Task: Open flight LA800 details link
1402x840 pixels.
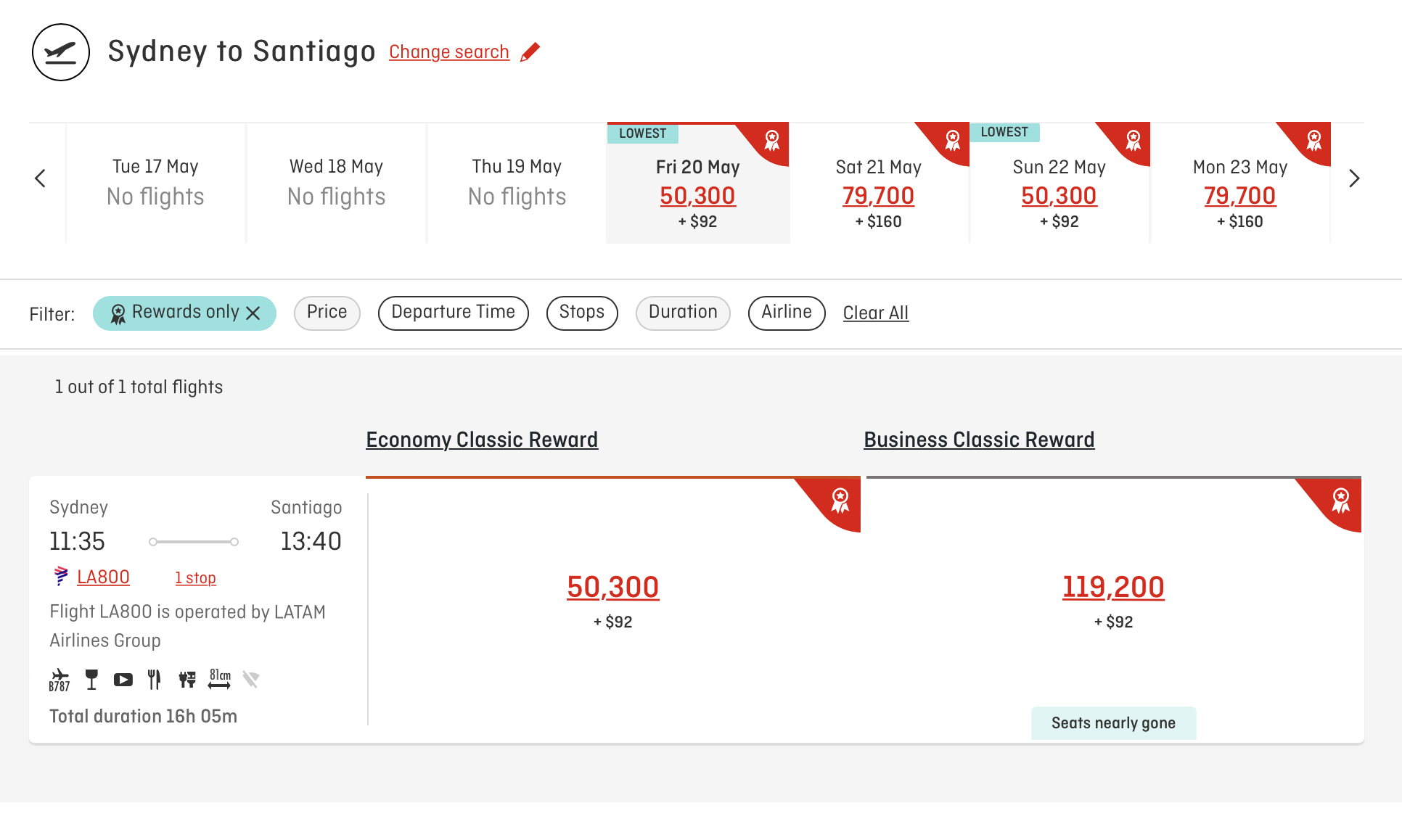Action: coord(103,577)
